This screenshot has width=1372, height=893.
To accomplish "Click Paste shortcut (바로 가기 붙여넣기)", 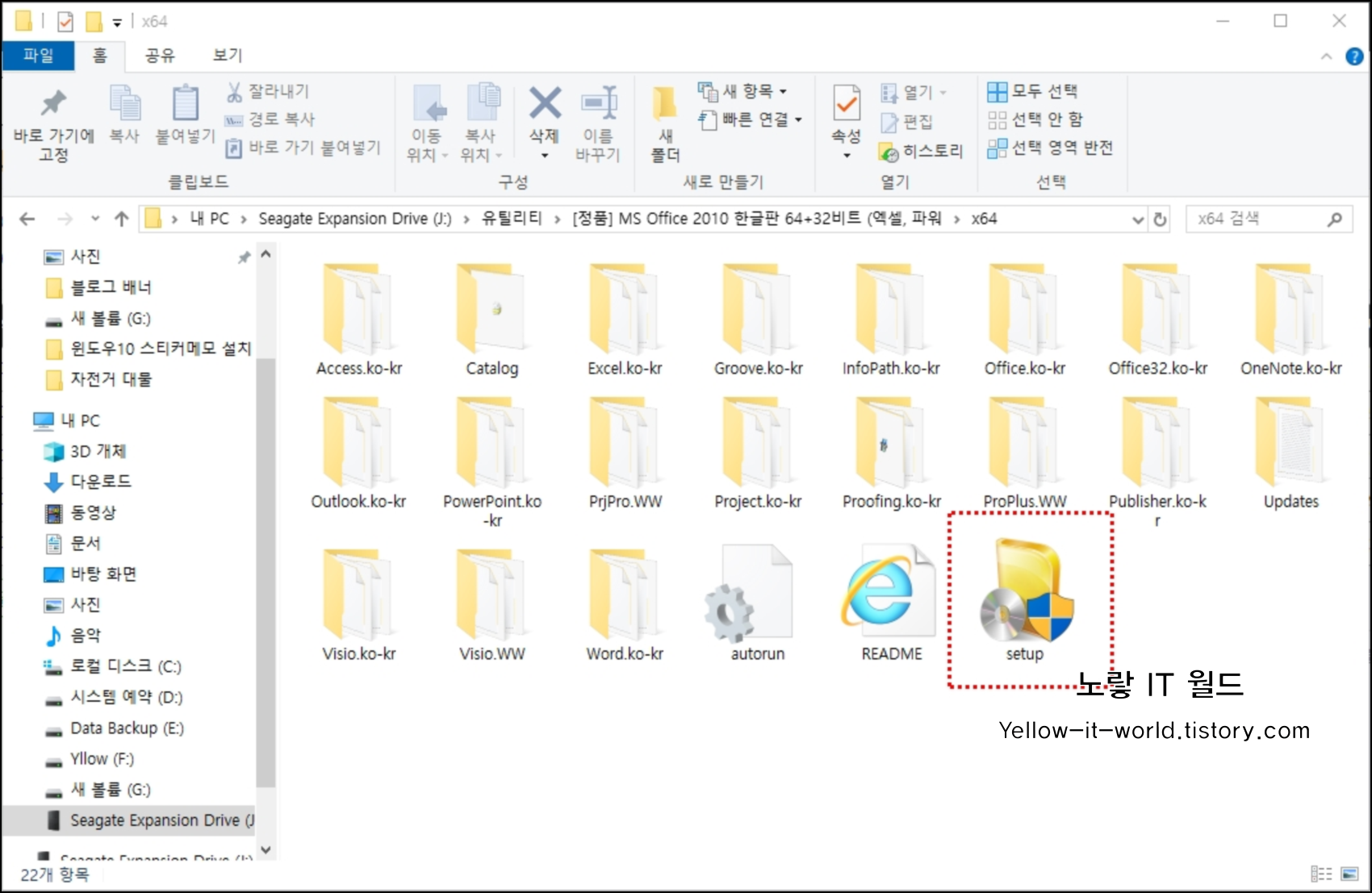I will (x=303, y=148).
